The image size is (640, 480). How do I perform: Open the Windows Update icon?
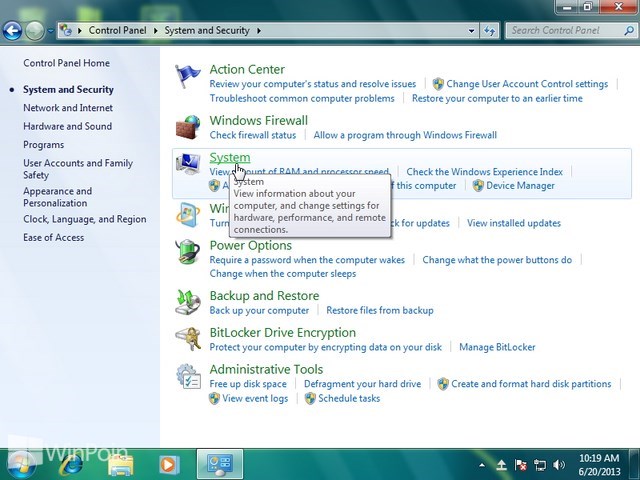click(188, 214)
